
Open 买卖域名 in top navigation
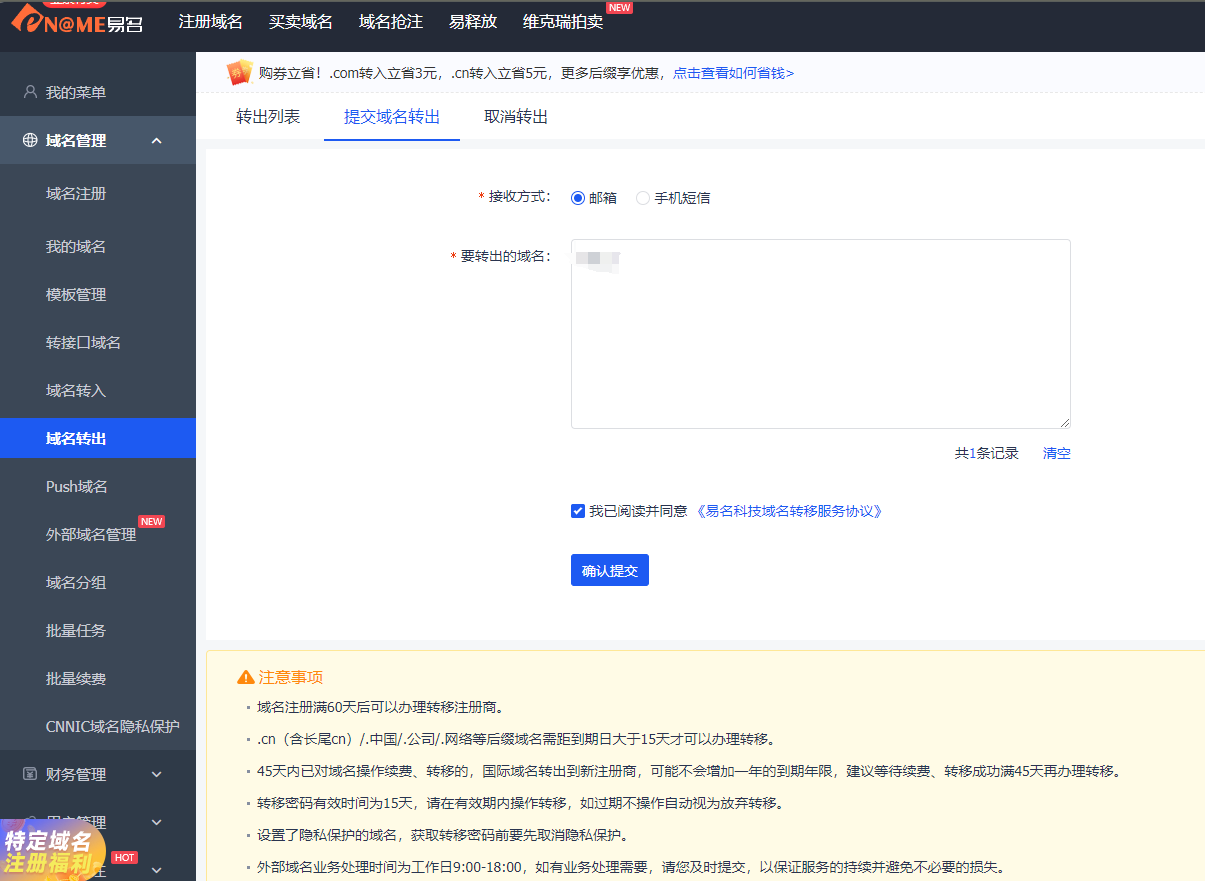coord(301,22)
